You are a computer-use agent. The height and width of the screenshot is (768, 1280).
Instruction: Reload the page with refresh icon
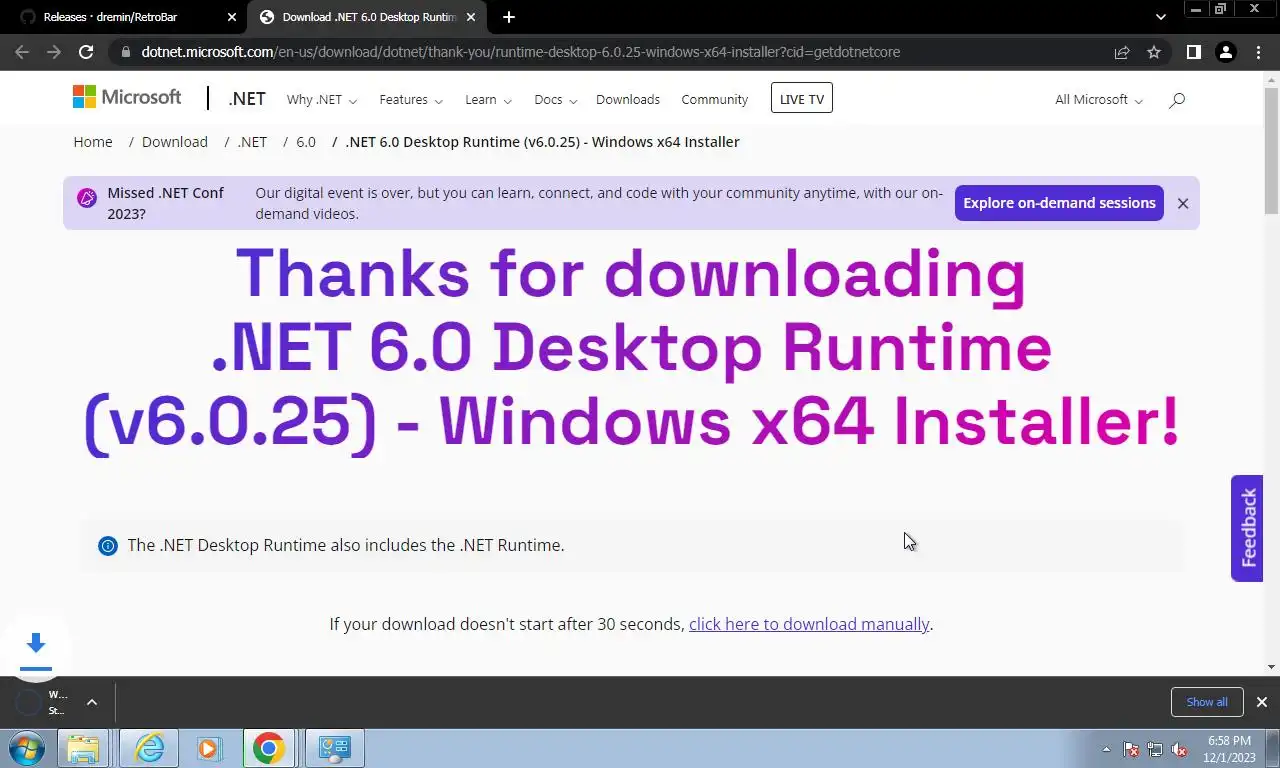pos(86,52)
